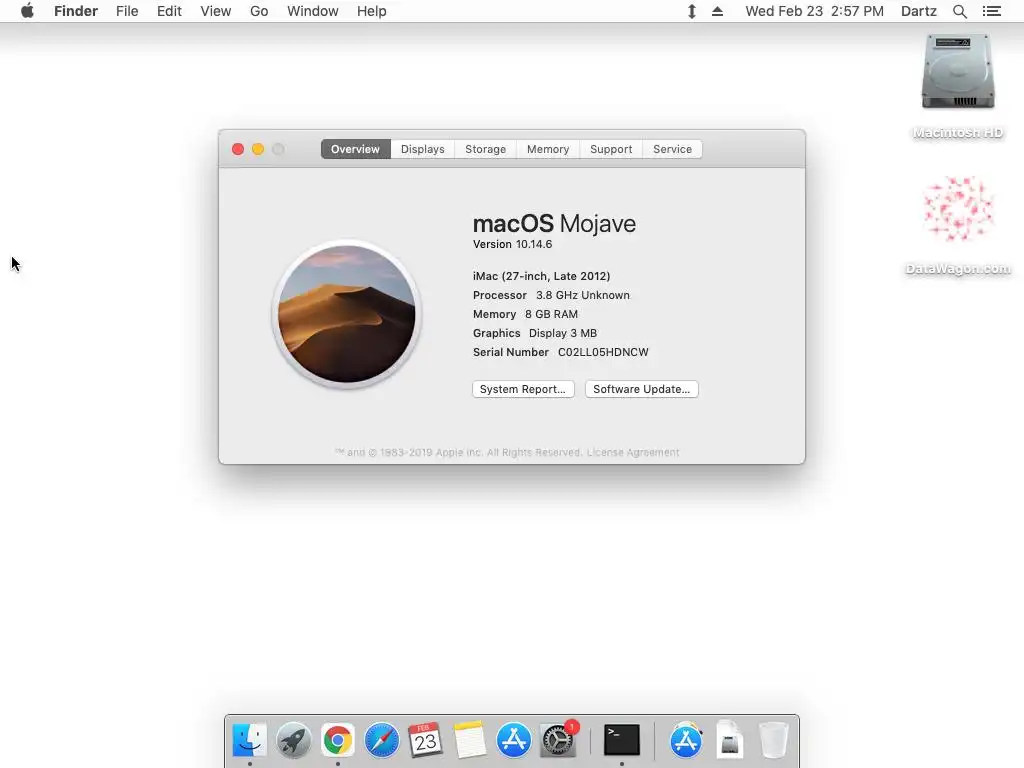Open the File menu
This screenshot has width=1024, height=768.
[x=127, y=11]
